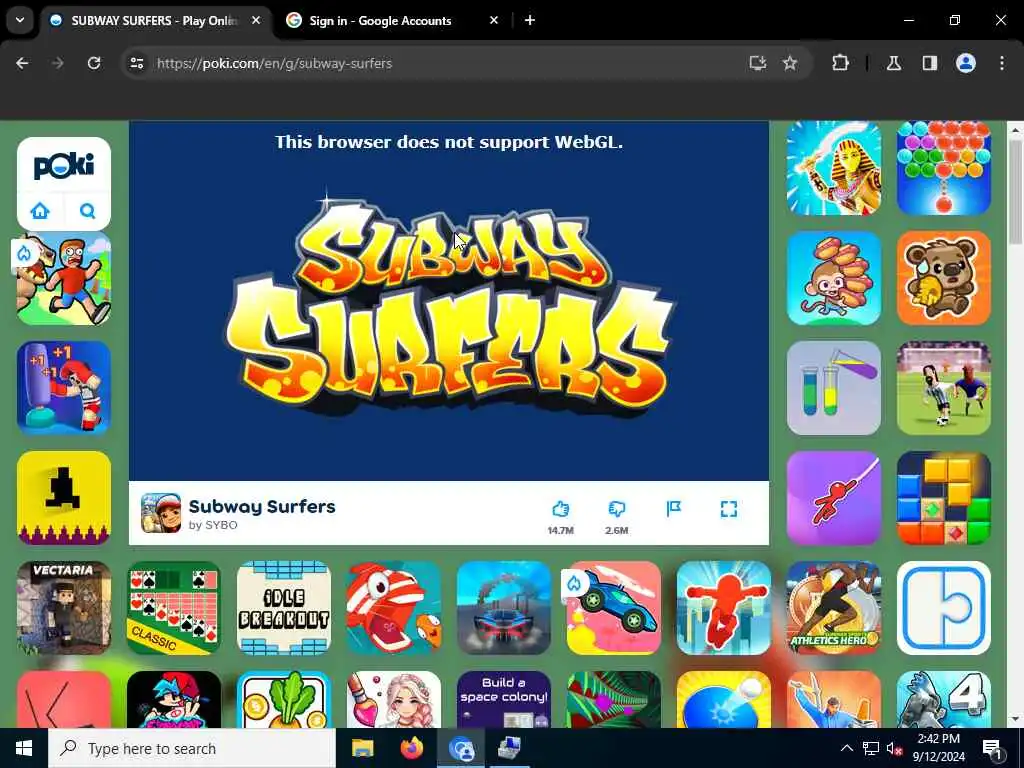The image size is (1024, 768).
Task: Click the Poki logo
Action: click(64, 165)
